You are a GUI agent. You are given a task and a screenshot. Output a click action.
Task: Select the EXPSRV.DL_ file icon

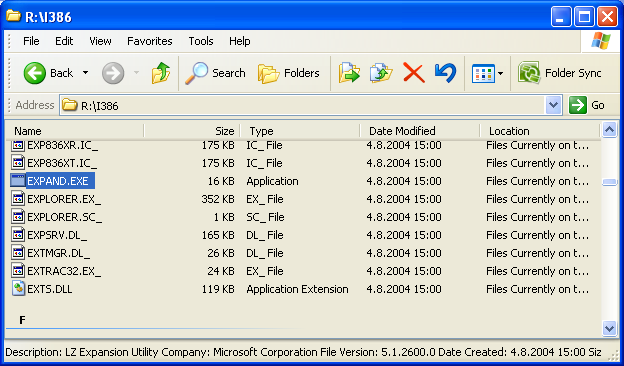[18, 235]
